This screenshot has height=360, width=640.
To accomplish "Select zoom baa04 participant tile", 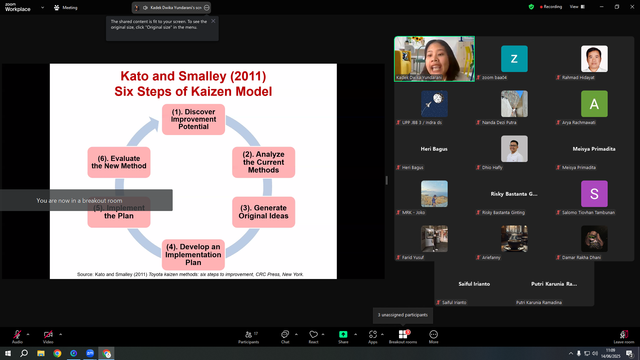I will coord(514,59).
